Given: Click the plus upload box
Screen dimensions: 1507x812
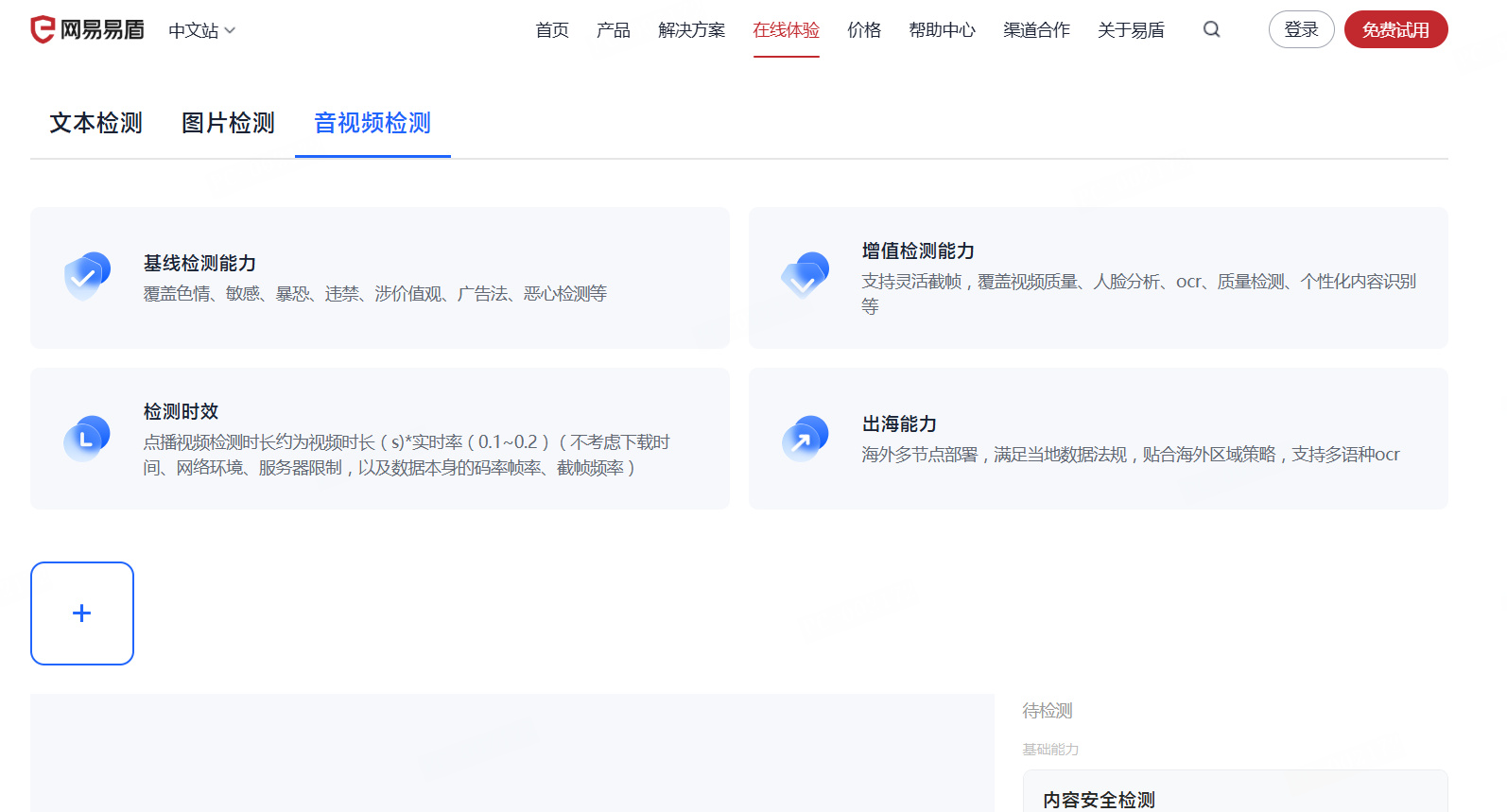Looking at the screenshot, I should tap(82, 613).
